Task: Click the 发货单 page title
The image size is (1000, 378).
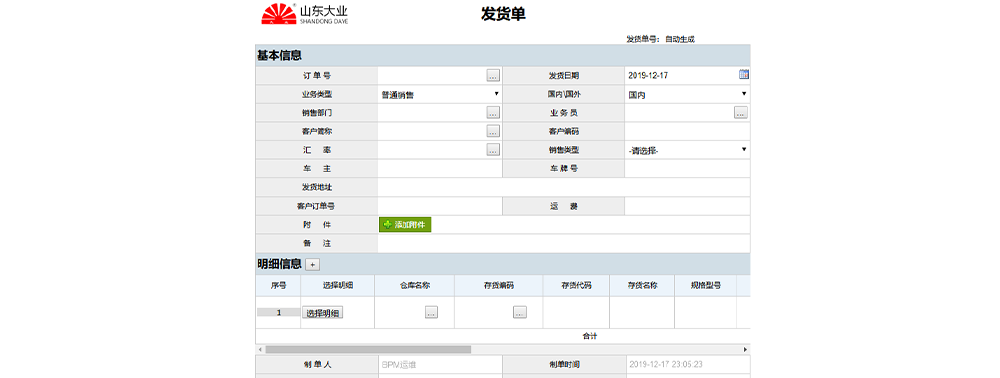Action: (503, 14)
